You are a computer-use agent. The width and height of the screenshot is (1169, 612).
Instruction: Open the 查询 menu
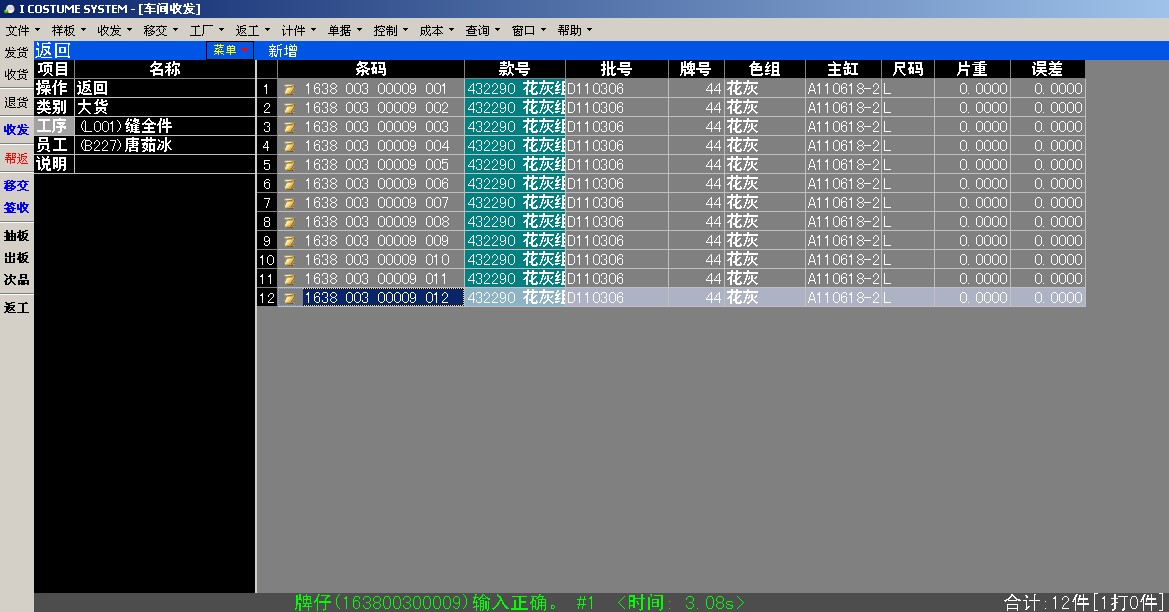tap(482, 31)
